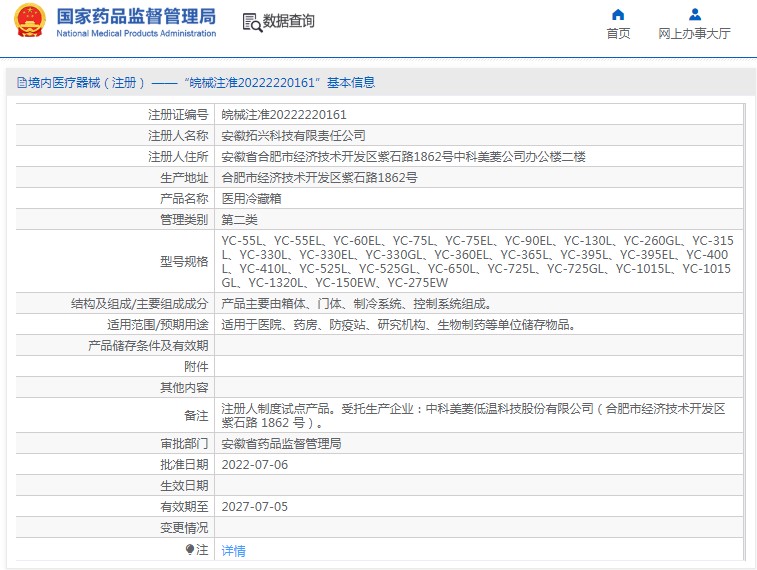Click National Medical Products Administration text
This screenshot has height=570, width=757.
136,33
